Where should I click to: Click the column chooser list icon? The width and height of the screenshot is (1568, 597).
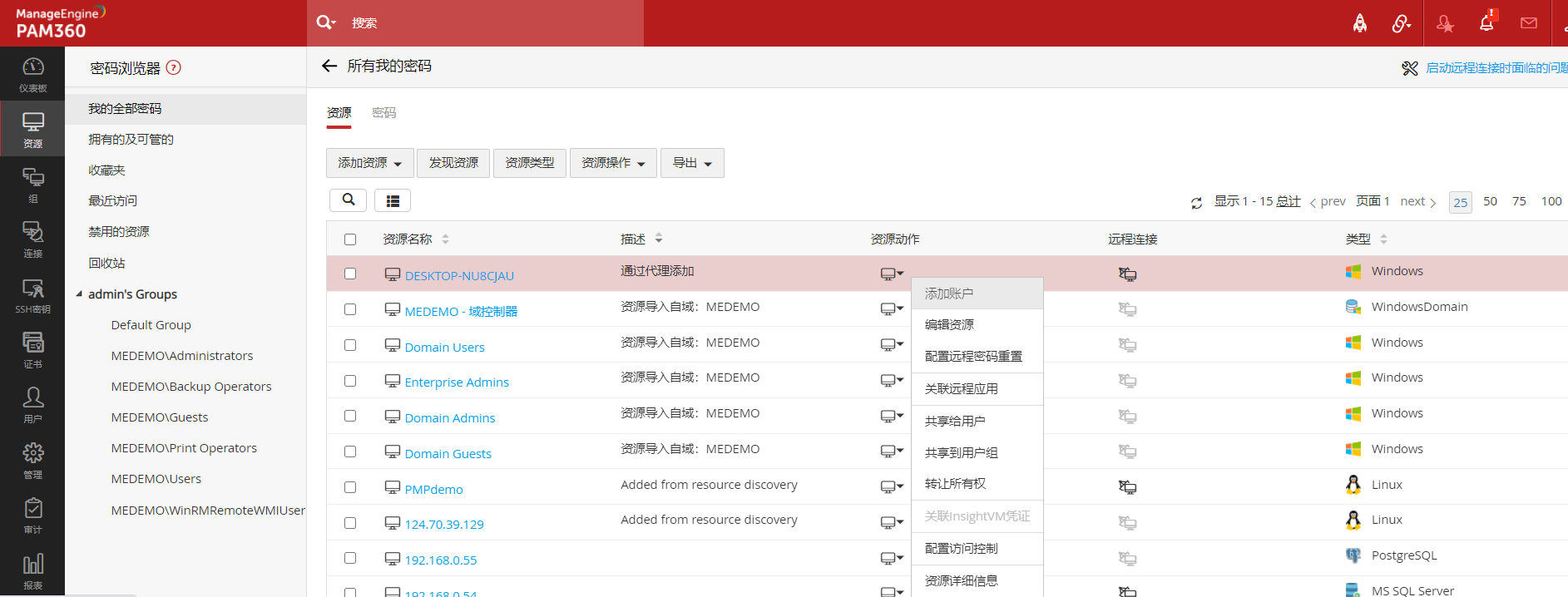pyautogui.click(x=393, y=200)
